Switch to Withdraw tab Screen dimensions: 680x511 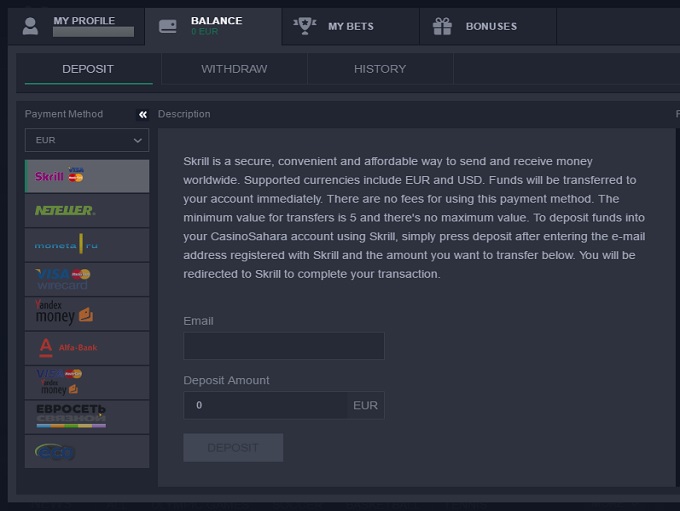coord(234,69)
